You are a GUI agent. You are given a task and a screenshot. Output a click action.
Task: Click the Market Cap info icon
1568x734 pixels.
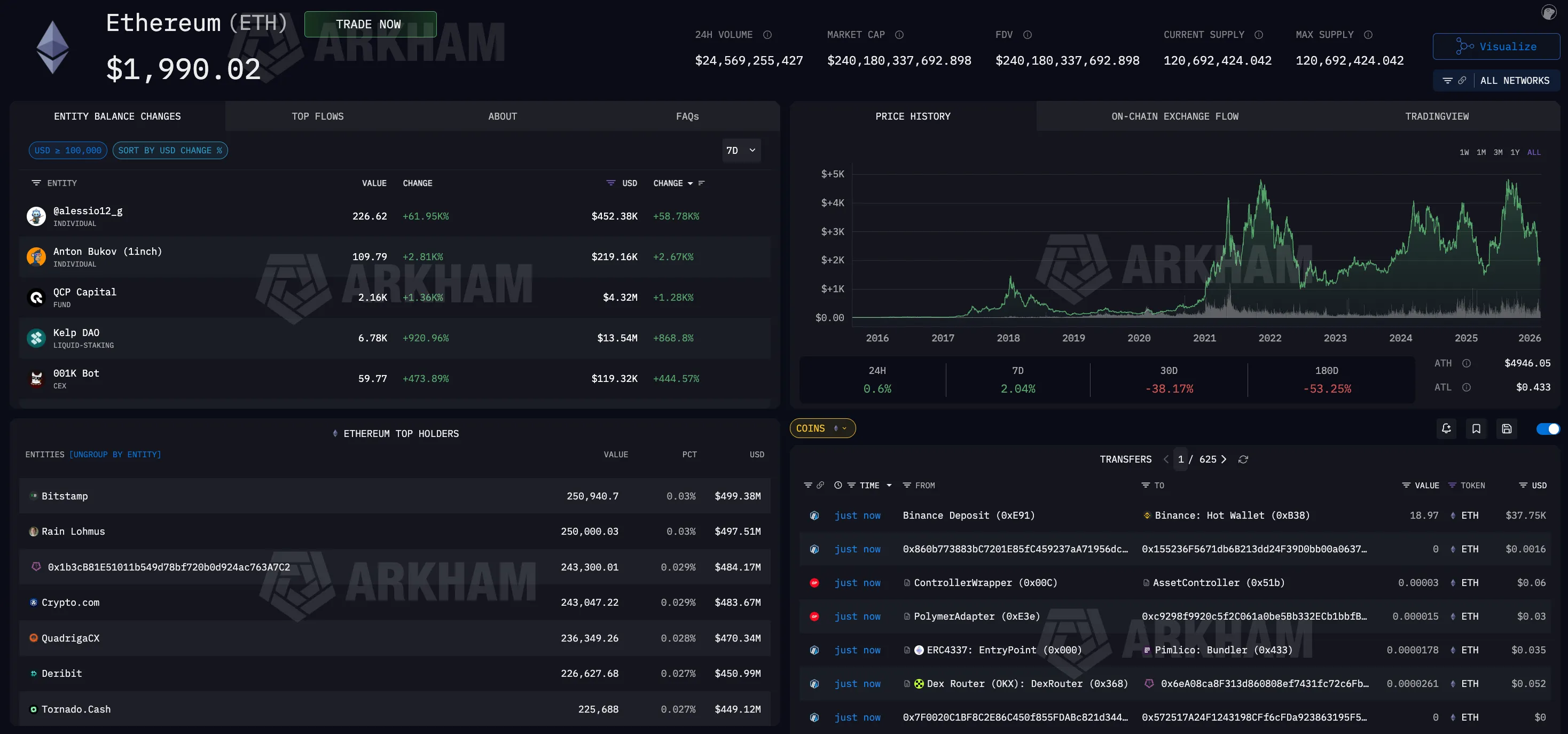(x=899, y=35)
